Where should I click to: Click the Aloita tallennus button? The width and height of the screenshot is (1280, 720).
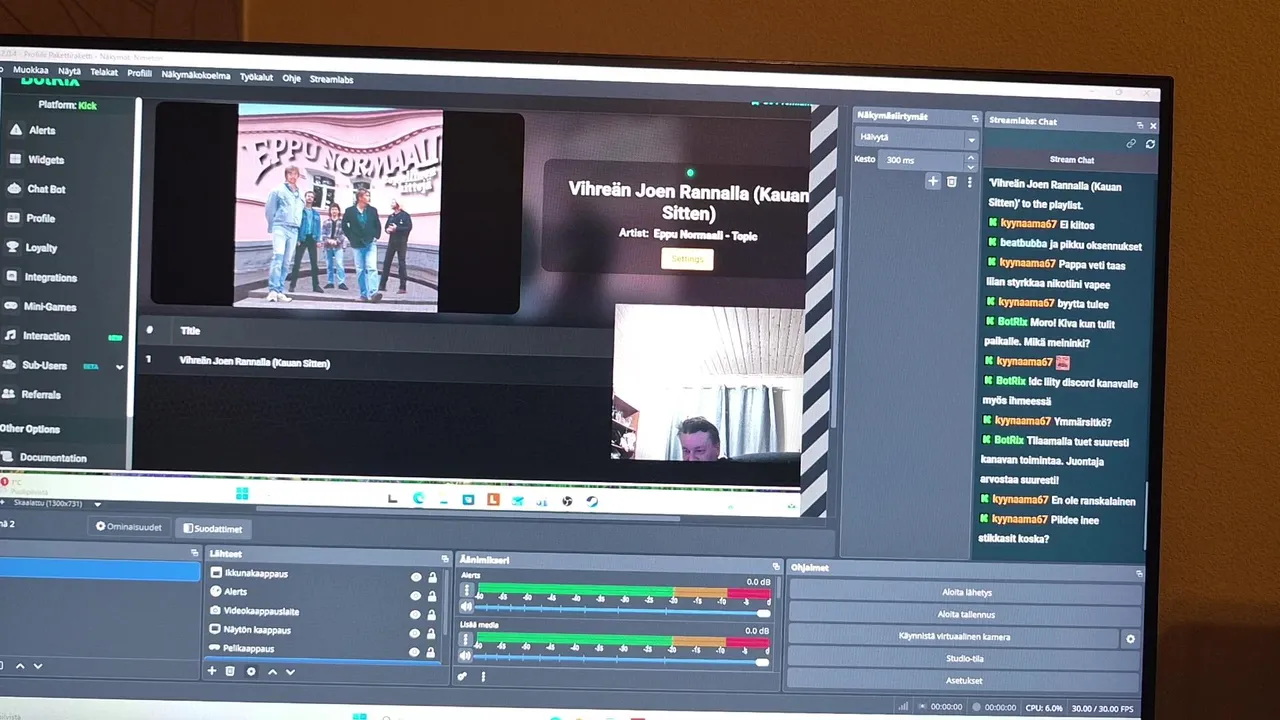pyautogui.click(x=966, y=615)
